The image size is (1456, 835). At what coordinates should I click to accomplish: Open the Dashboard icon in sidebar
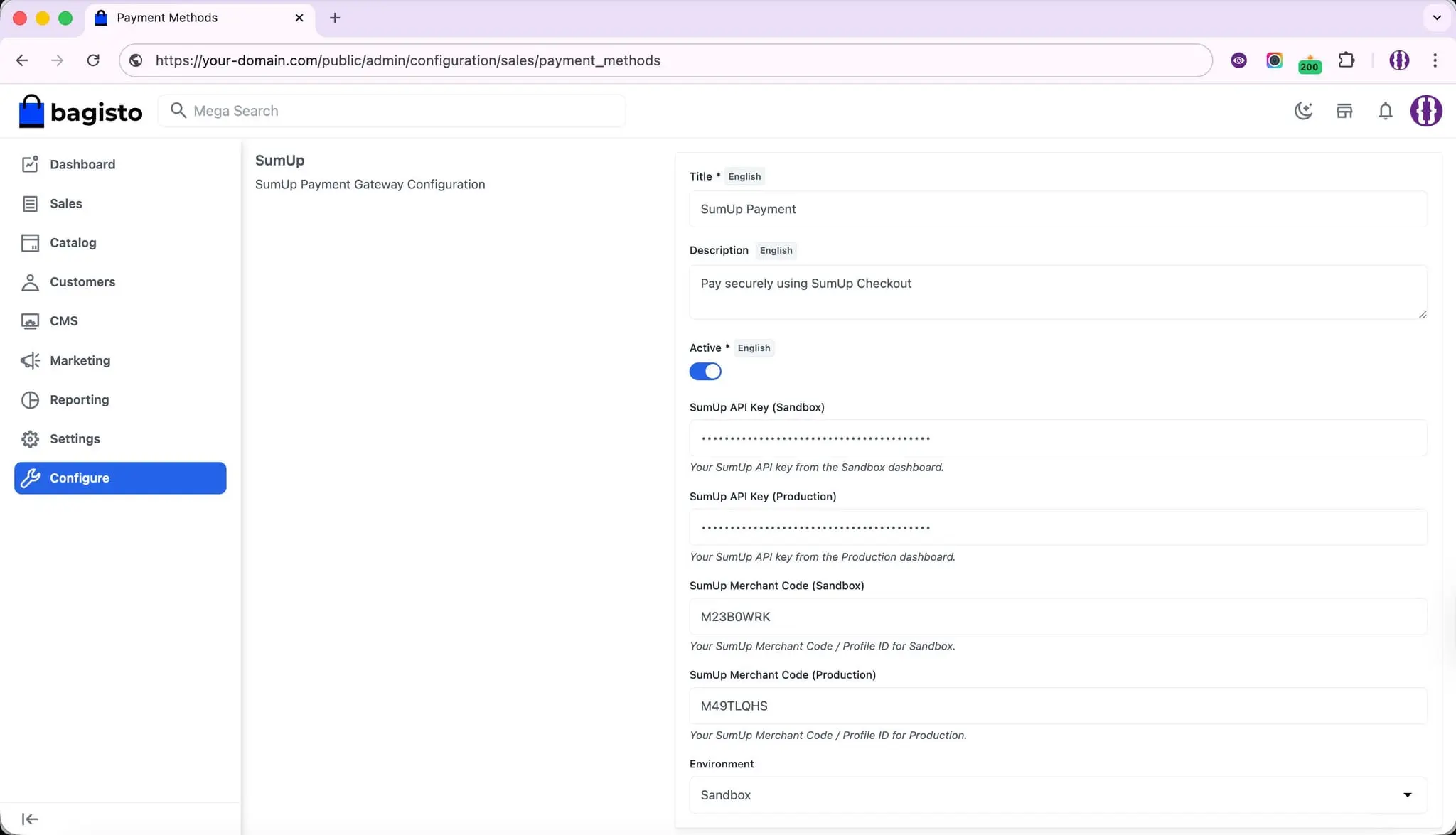30,164
